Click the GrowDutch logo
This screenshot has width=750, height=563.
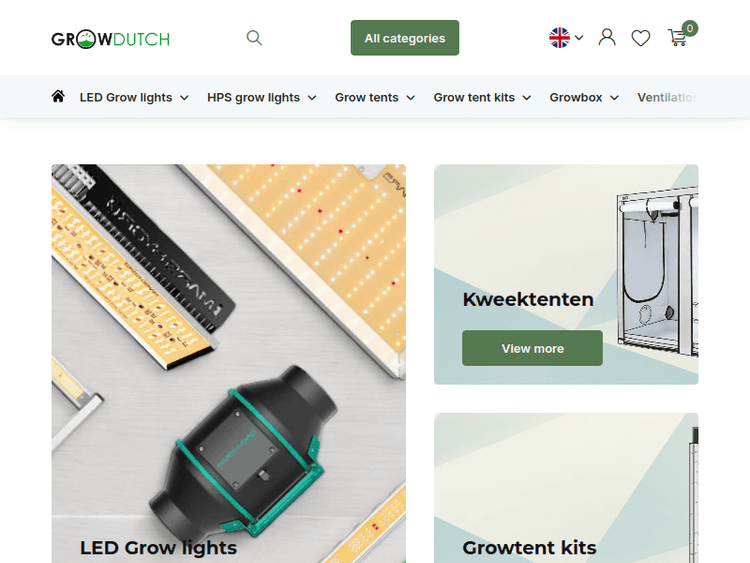click(110, 39)
